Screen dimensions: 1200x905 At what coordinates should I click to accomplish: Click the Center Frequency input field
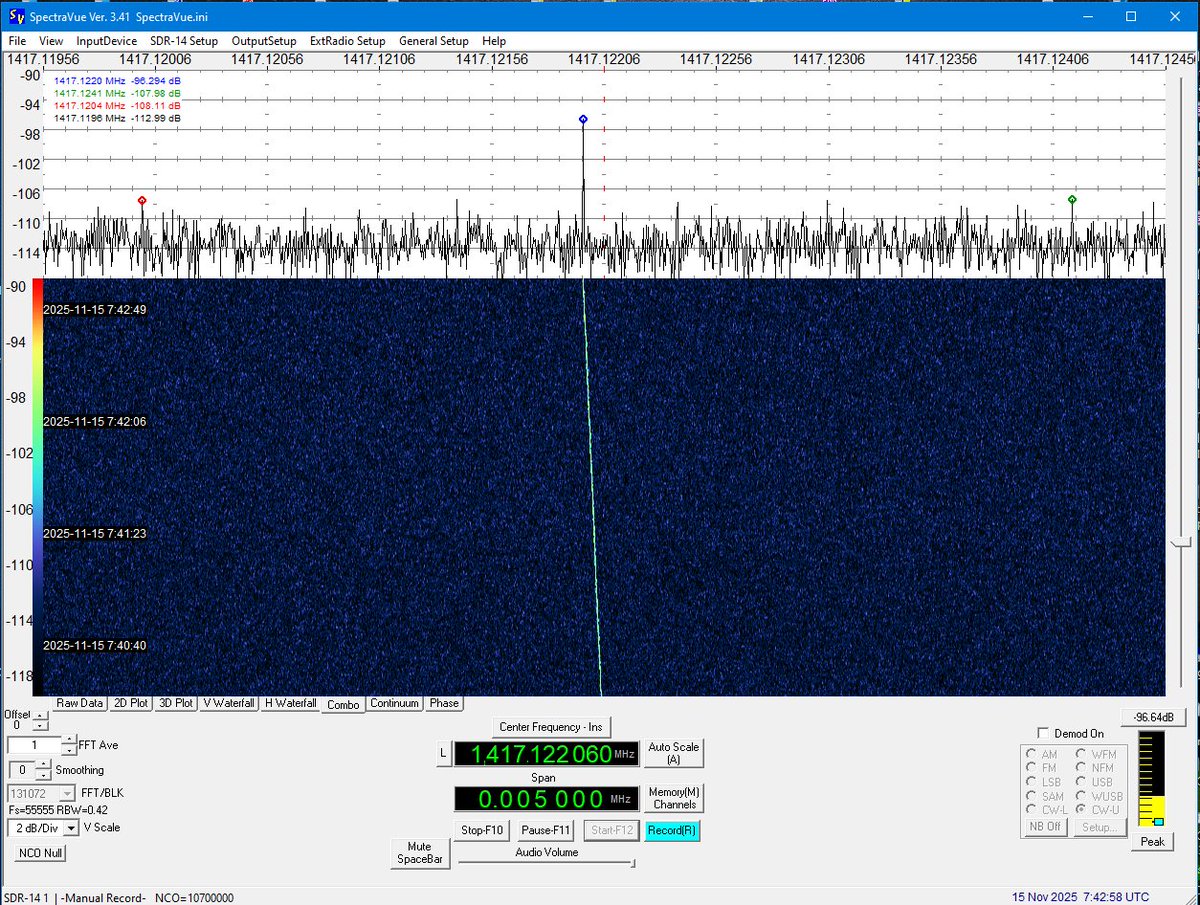[x=546, y=755]
